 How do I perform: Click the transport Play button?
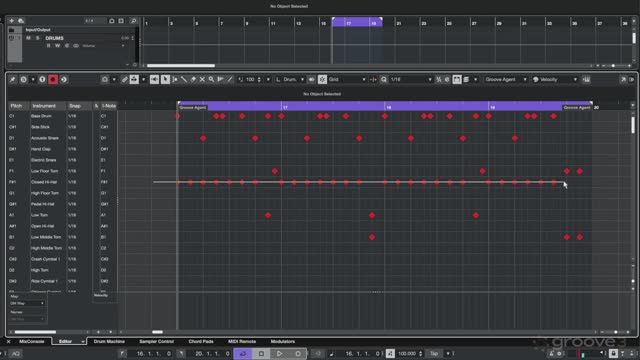(280, 353)
